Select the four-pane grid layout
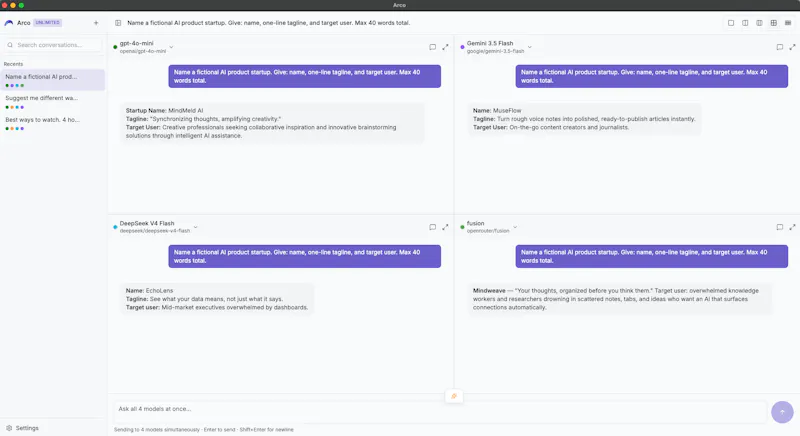The height and width of the screenshot is (436, 800). pos(773,23)
